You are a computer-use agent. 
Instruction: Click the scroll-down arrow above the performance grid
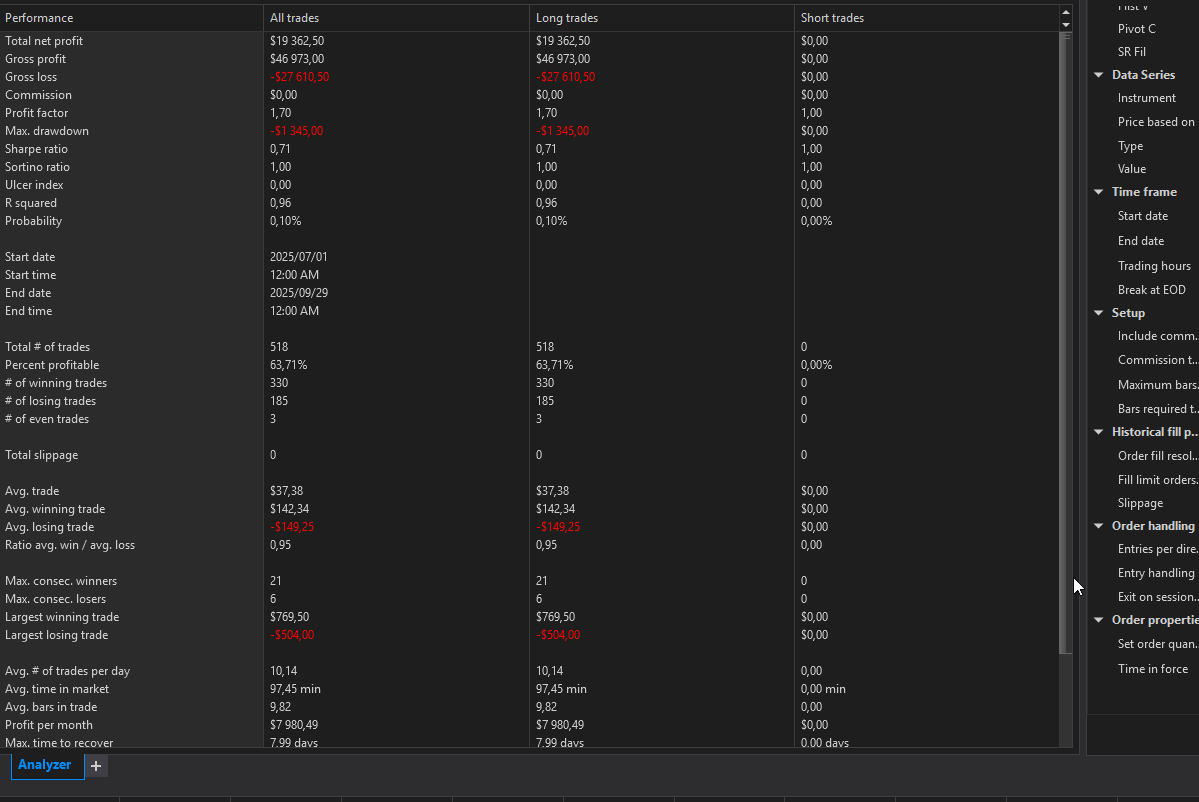tap(1065, 25)
